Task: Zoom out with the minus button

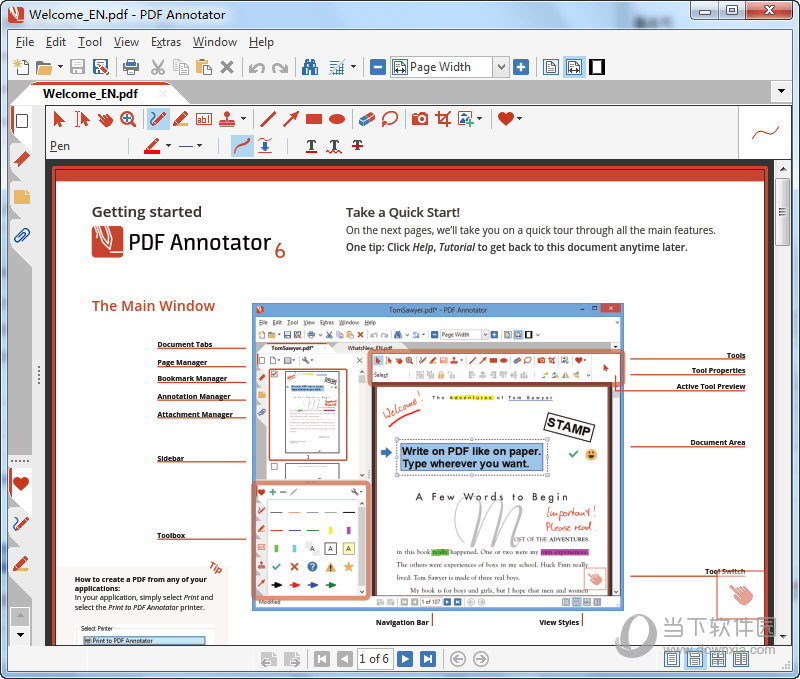Action: point(378,67)
